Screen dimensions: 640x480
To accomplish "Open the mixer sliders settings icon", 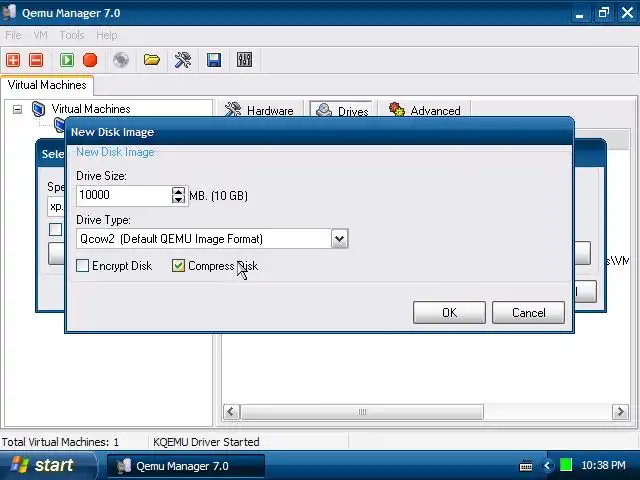I will click(x=244, y=60).
